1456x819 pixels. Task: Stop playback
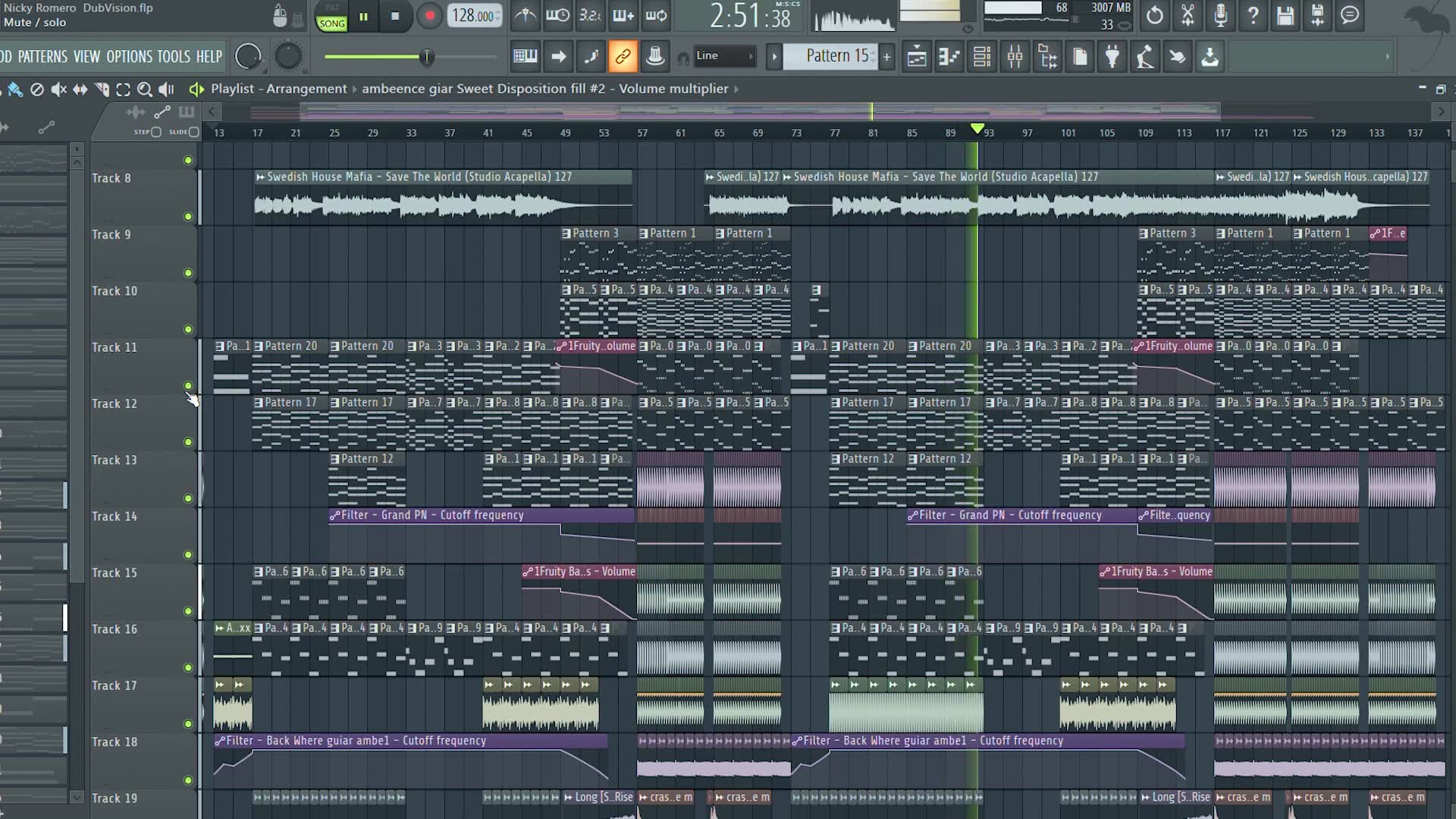[x=395, y=16]
